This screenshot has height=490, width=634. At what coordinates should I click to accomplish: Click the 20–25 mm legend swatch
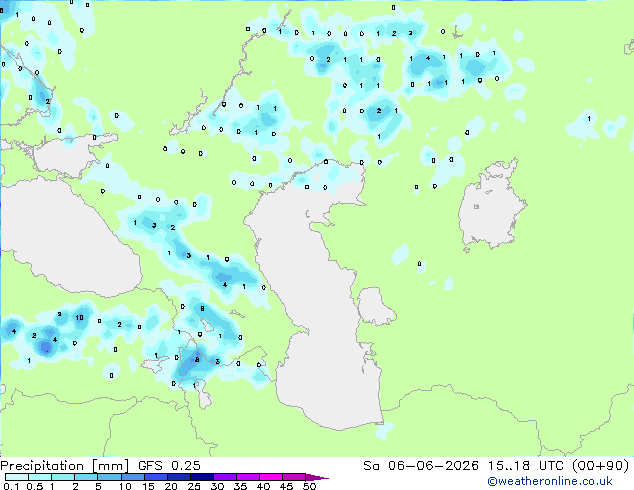pyautogui.click(x=178, y=477)
